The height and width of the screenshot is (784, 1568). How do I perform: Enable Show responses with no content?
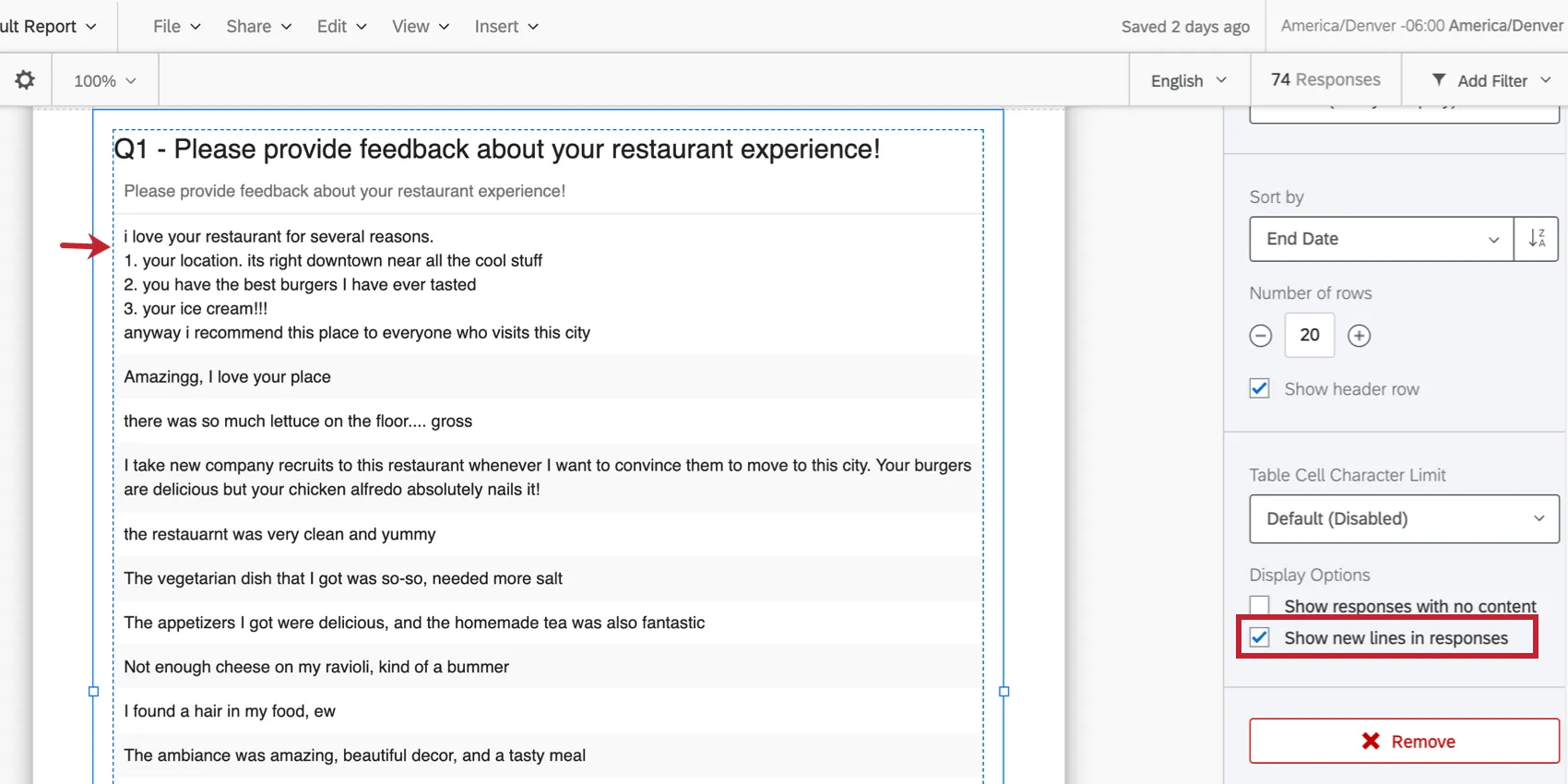pos(1260,606)
